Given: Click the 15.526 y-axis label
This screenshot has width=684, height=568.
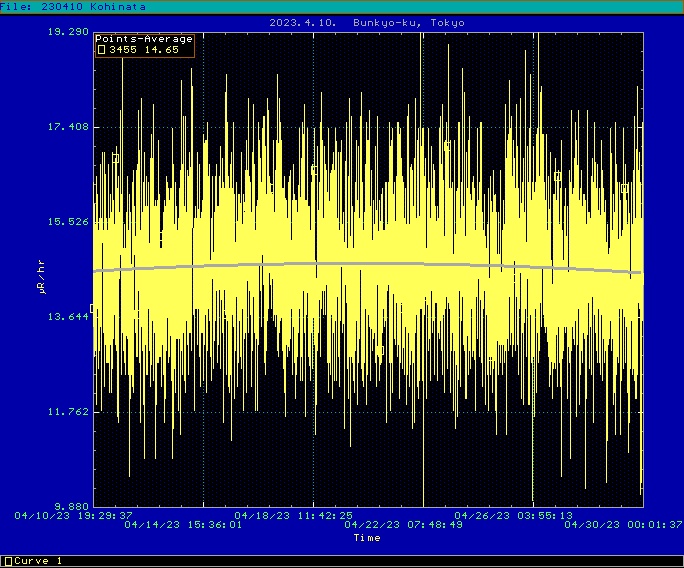Looking at the screenshot, I should click(x=67, y=222).
